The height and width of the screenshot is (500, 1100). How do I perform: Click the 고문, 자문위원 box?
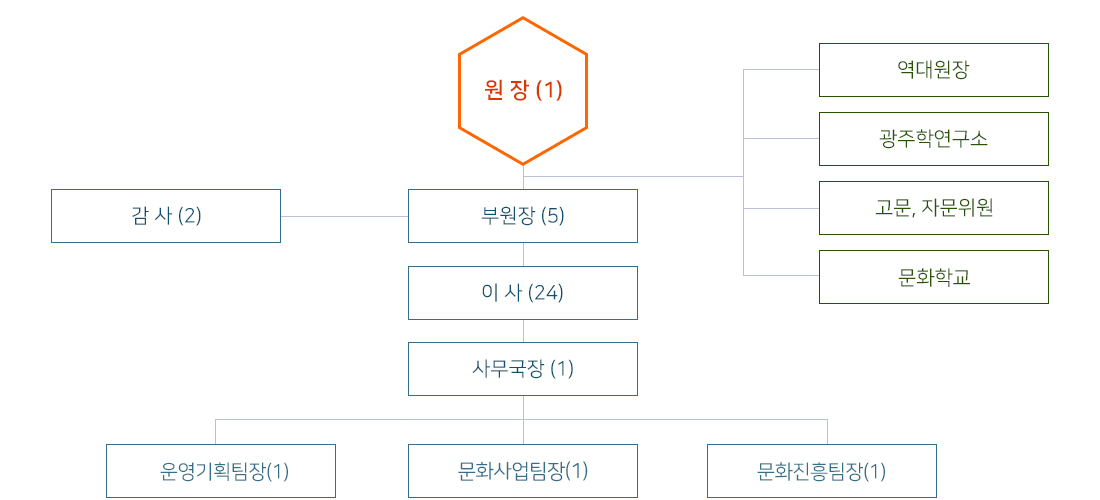tap(933, 208)
